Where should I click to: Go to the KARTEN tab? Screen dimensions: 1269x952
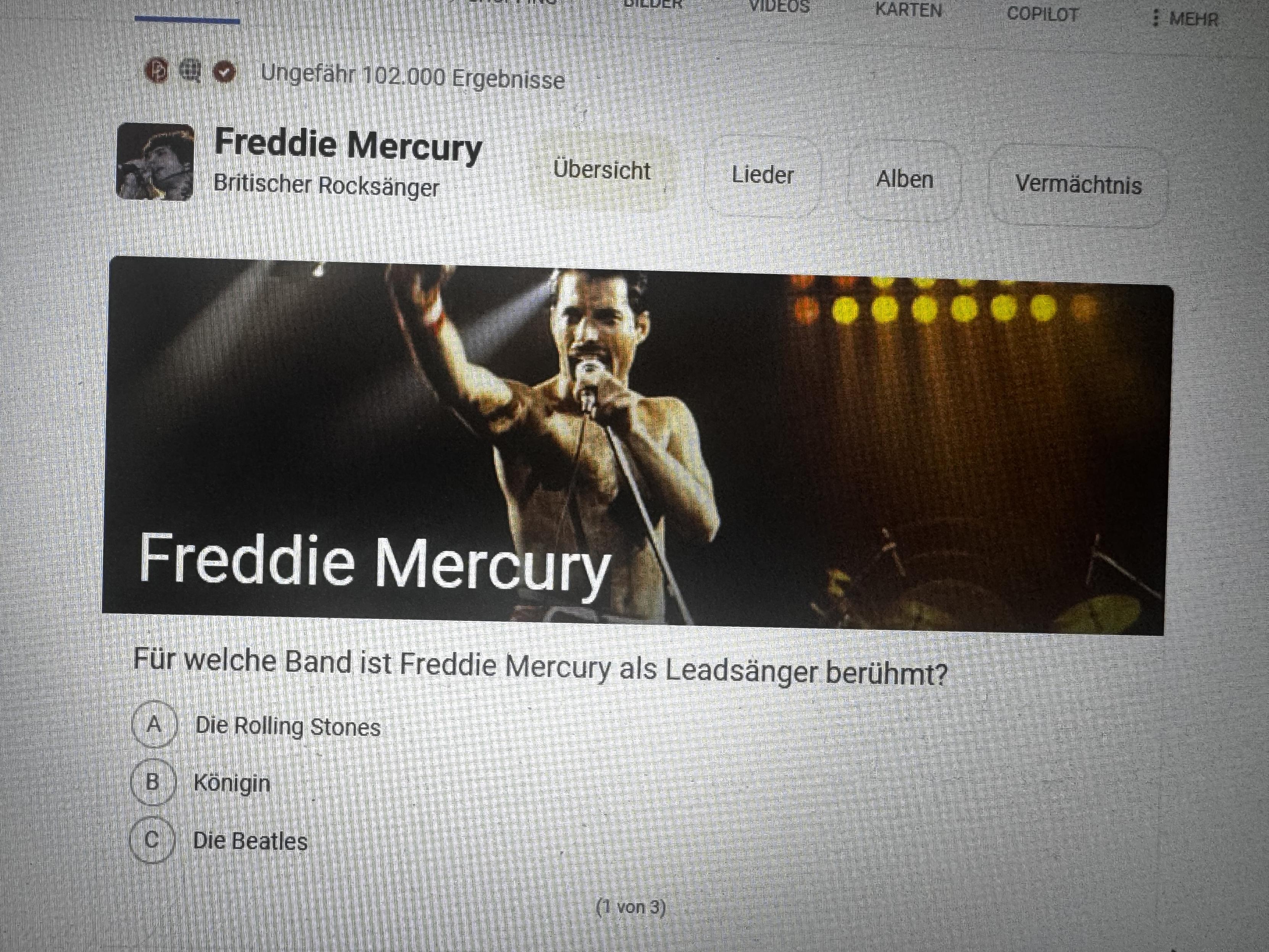[908, 10]
